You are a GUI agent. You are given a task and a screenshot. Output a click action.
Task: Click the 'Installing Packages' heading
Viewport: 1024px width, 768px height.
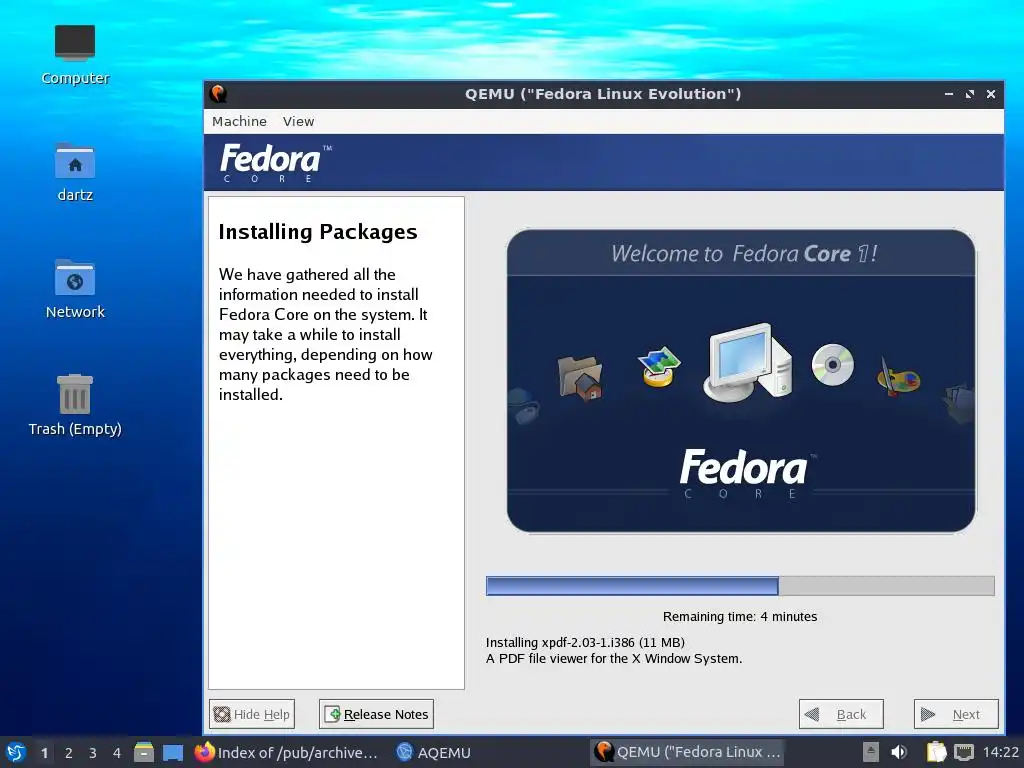(318, 232)
